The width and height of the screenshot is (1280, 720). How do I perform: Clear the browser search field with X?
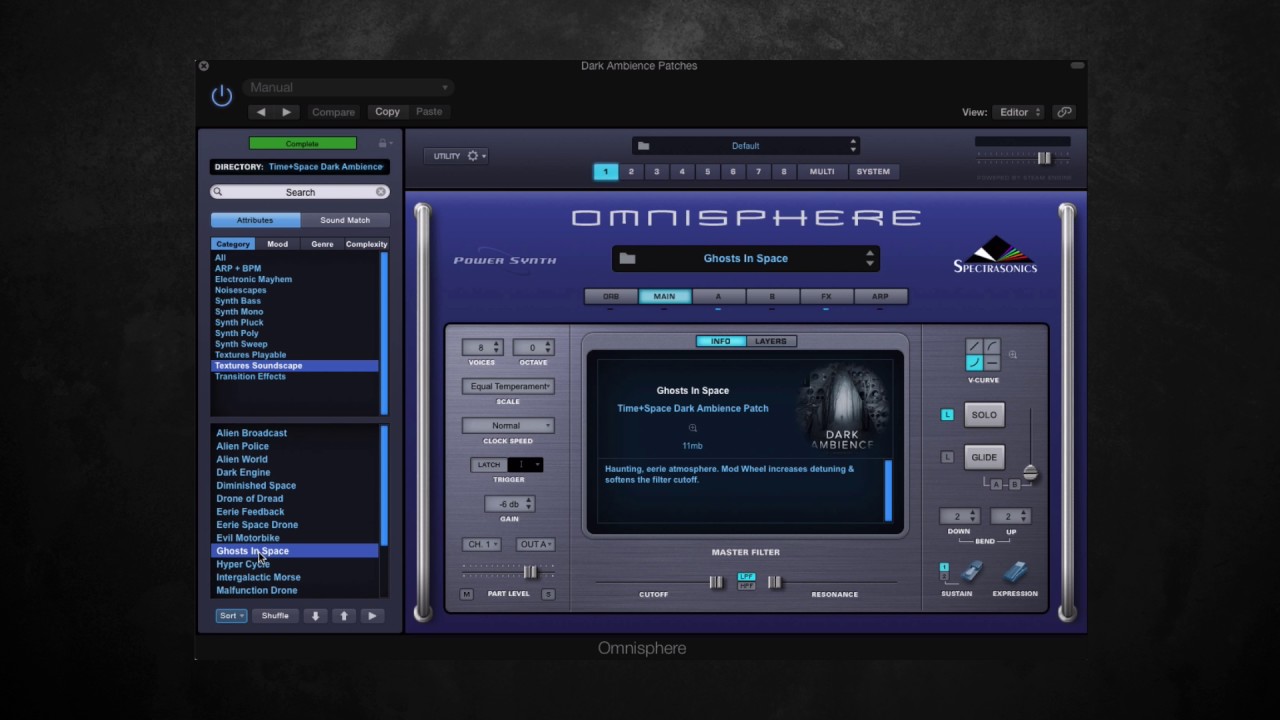[x=381, y=192]
